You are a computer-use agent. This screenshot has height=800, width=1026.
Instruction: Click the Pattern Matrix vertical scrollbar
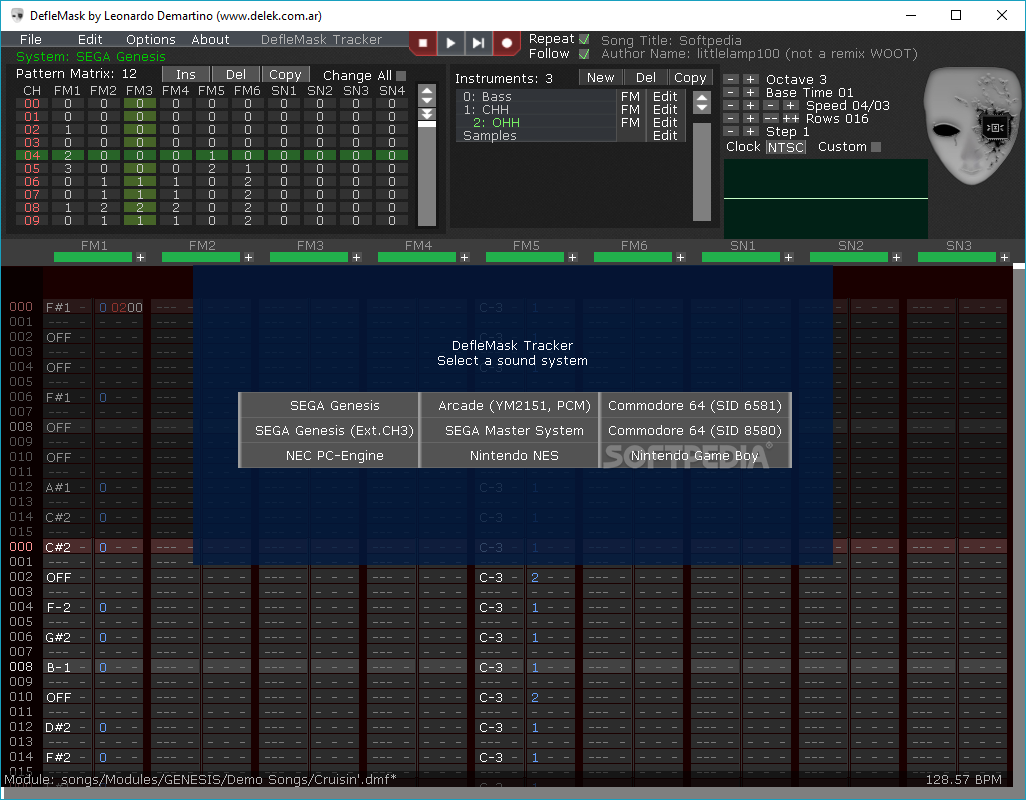click(x=427, y=174)
